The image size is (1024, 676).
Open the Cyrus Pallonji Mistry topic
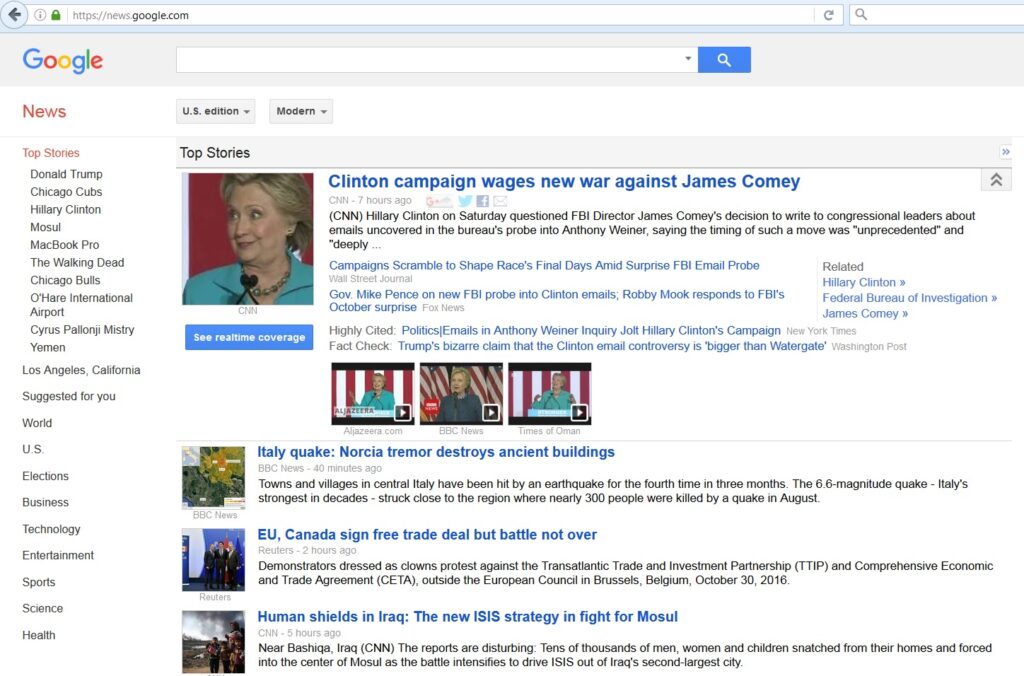coord(82,330)
